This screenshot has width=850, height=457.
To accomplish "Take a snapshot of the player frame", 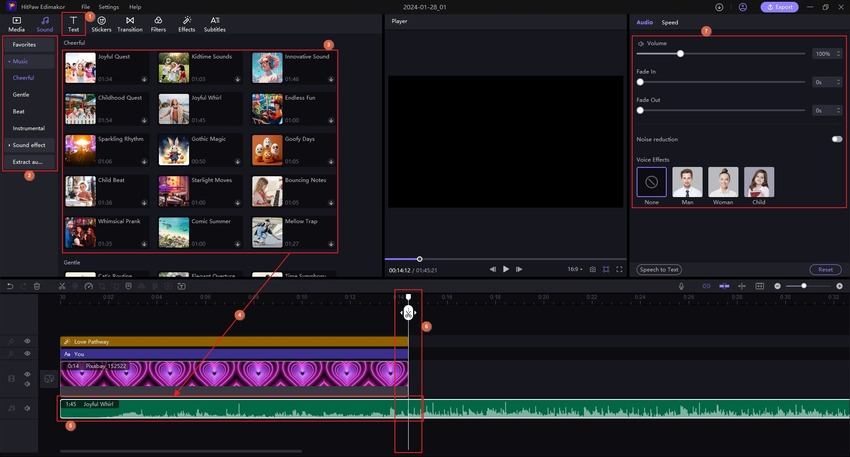I will point(593,269).
